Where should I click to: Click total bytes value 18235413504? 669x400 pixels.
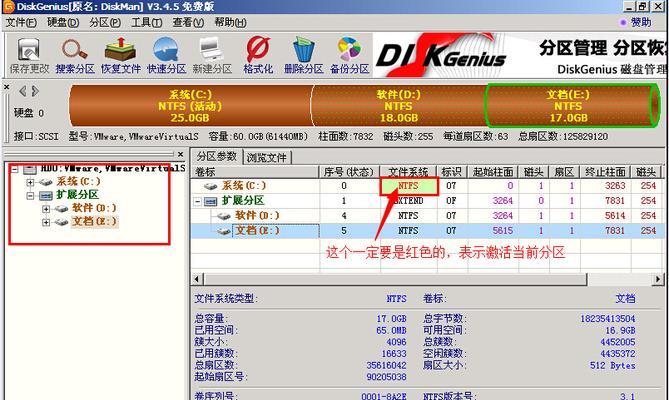tap(608, 319)
